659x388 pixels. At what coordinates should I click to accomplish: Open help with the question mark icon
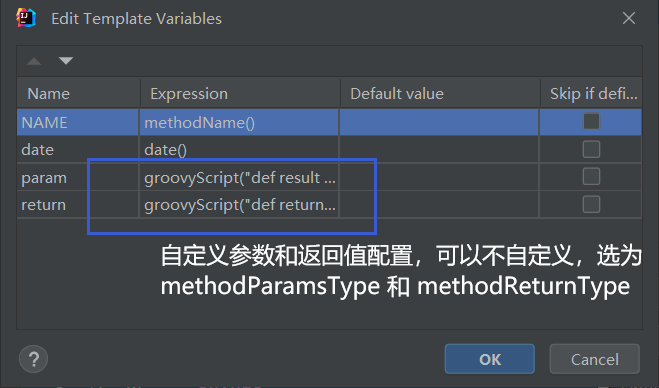point(34,359)
